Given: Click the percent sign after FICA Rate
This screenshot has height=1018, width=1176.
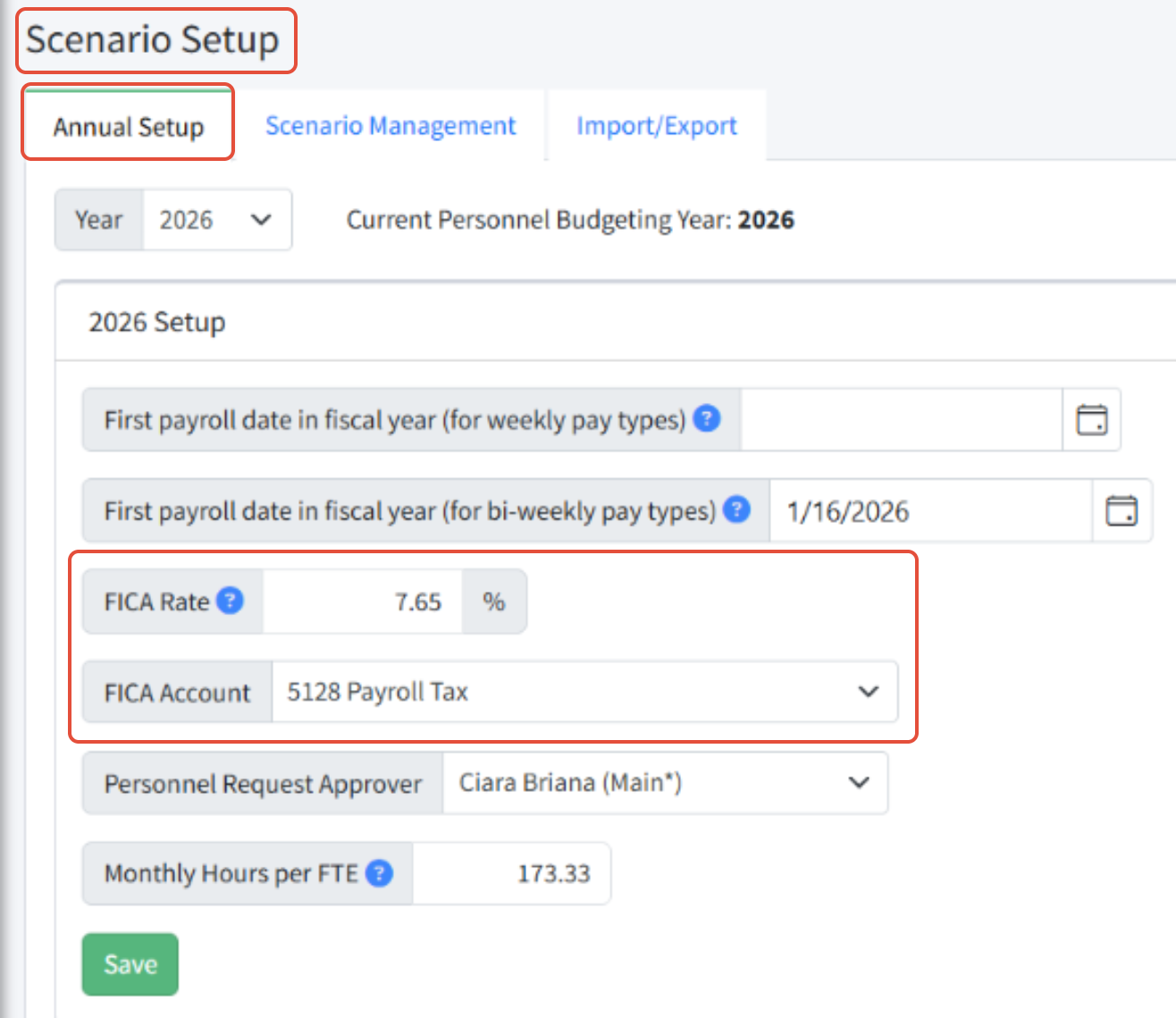Looking at the screenshot, I should (x=494, y=602).
